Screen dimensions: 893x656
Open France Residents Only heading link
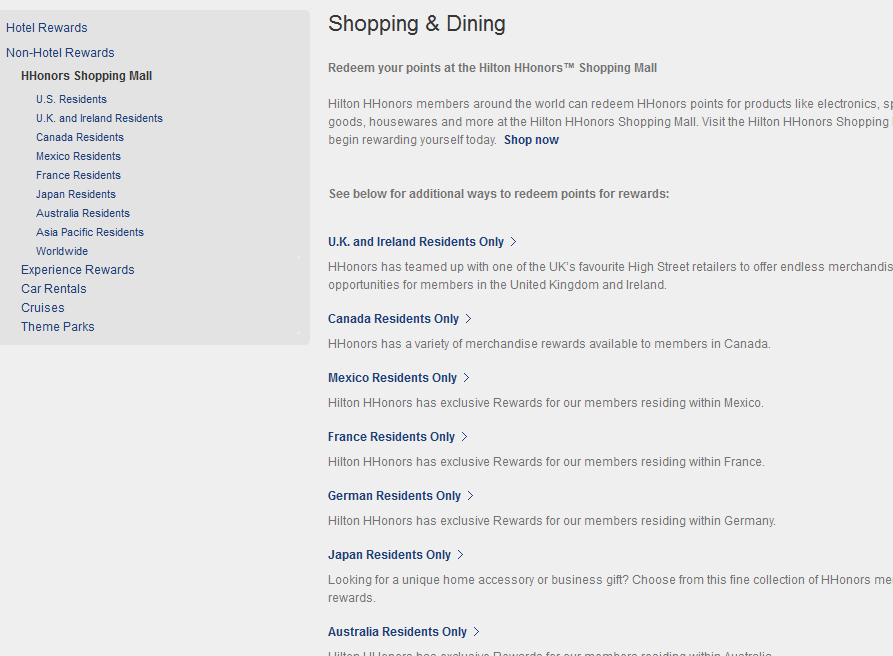(391, 437)
